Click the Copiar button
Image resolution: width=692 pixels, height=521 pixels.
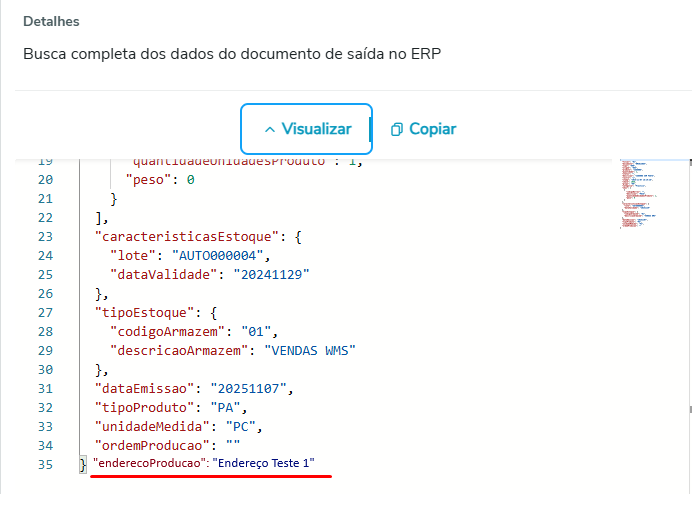[423, 129]
